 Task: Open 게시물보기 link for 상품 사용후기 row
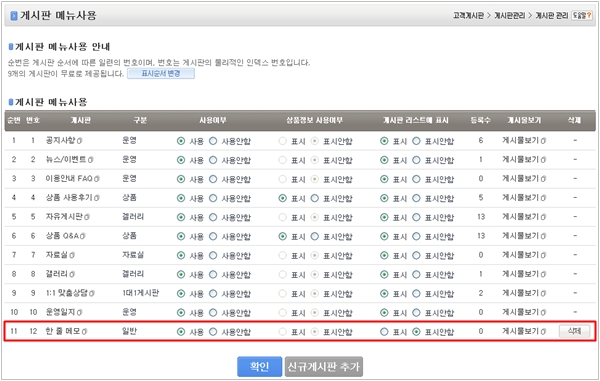[521, 198]
